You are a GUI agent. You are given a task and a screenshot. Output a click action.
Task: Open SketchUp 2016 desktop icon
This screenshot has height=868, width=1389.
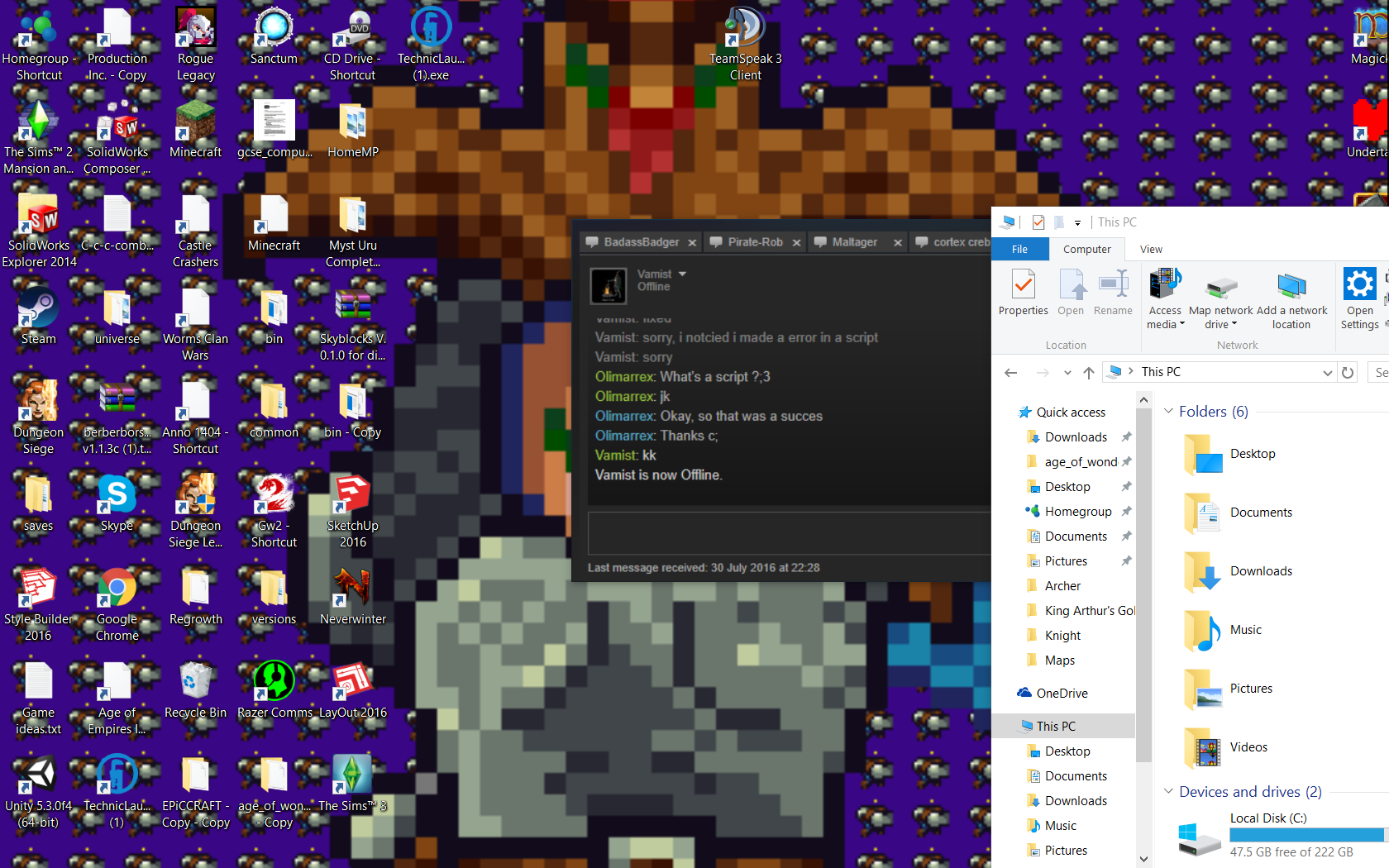click(352, 512)
